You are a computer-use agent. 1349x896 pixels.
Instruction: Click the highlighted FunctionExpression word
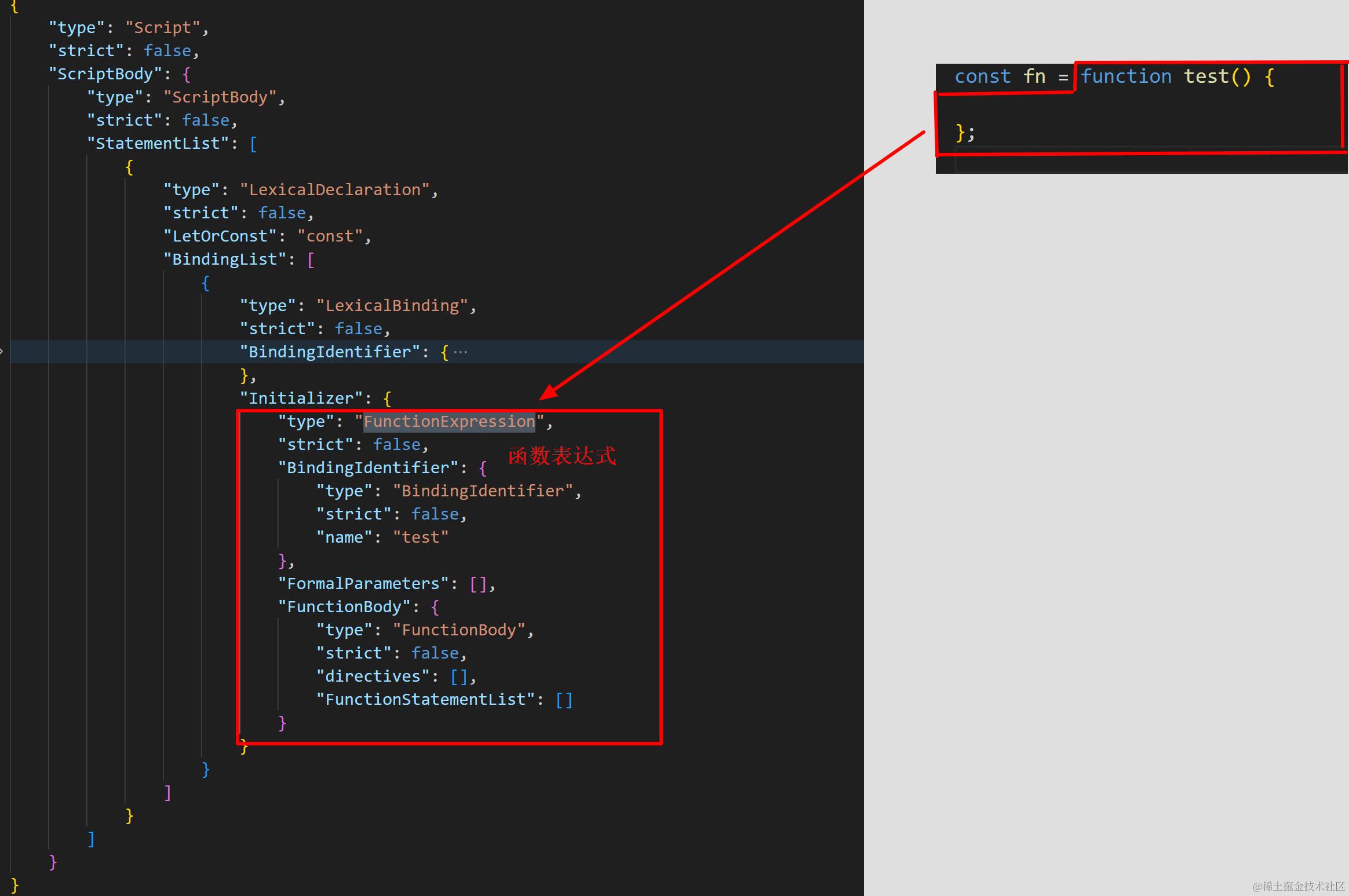[x=449, y=421]
